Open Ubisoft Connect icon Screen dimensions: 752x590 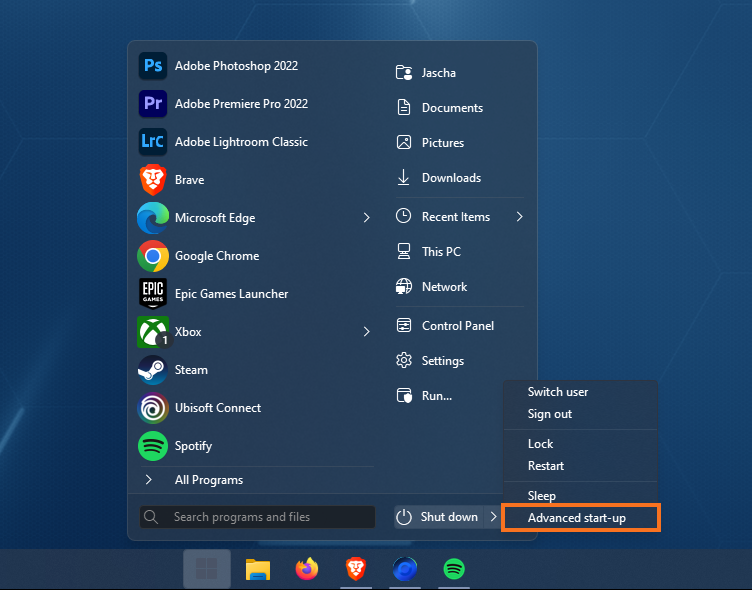153,408
